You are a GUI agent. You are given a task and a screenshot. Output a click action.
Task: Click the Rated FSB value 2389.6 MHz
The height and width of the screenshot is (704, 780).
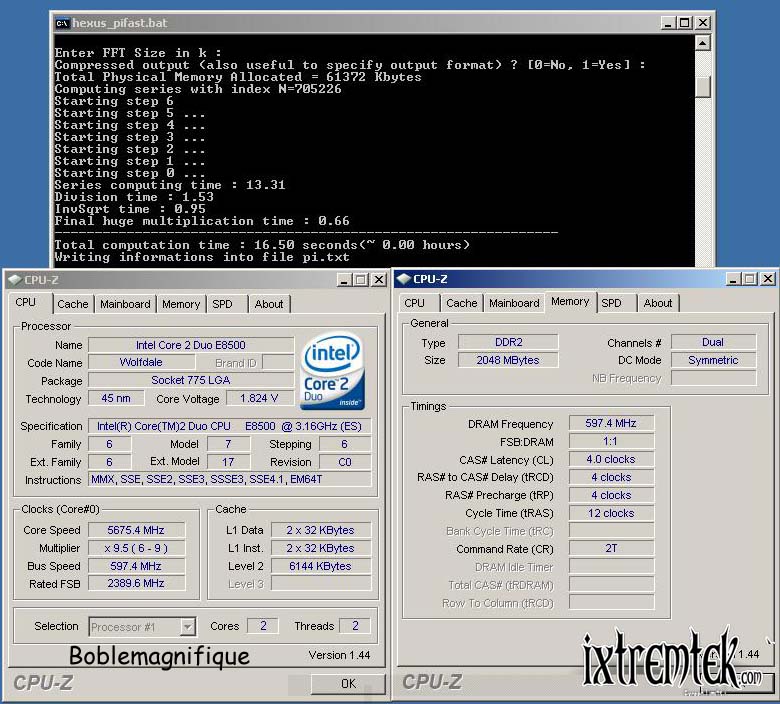coord(136,583)
